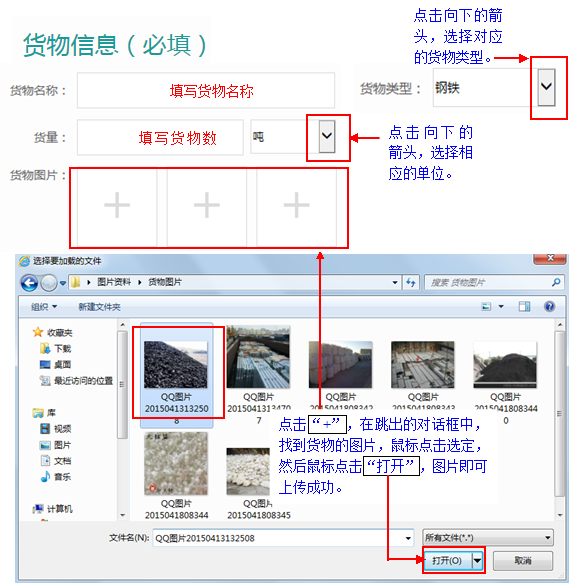Click the search magnifier icon
Image resolution: width=571 pixels, height=584 pixels.
click(556, 282)
